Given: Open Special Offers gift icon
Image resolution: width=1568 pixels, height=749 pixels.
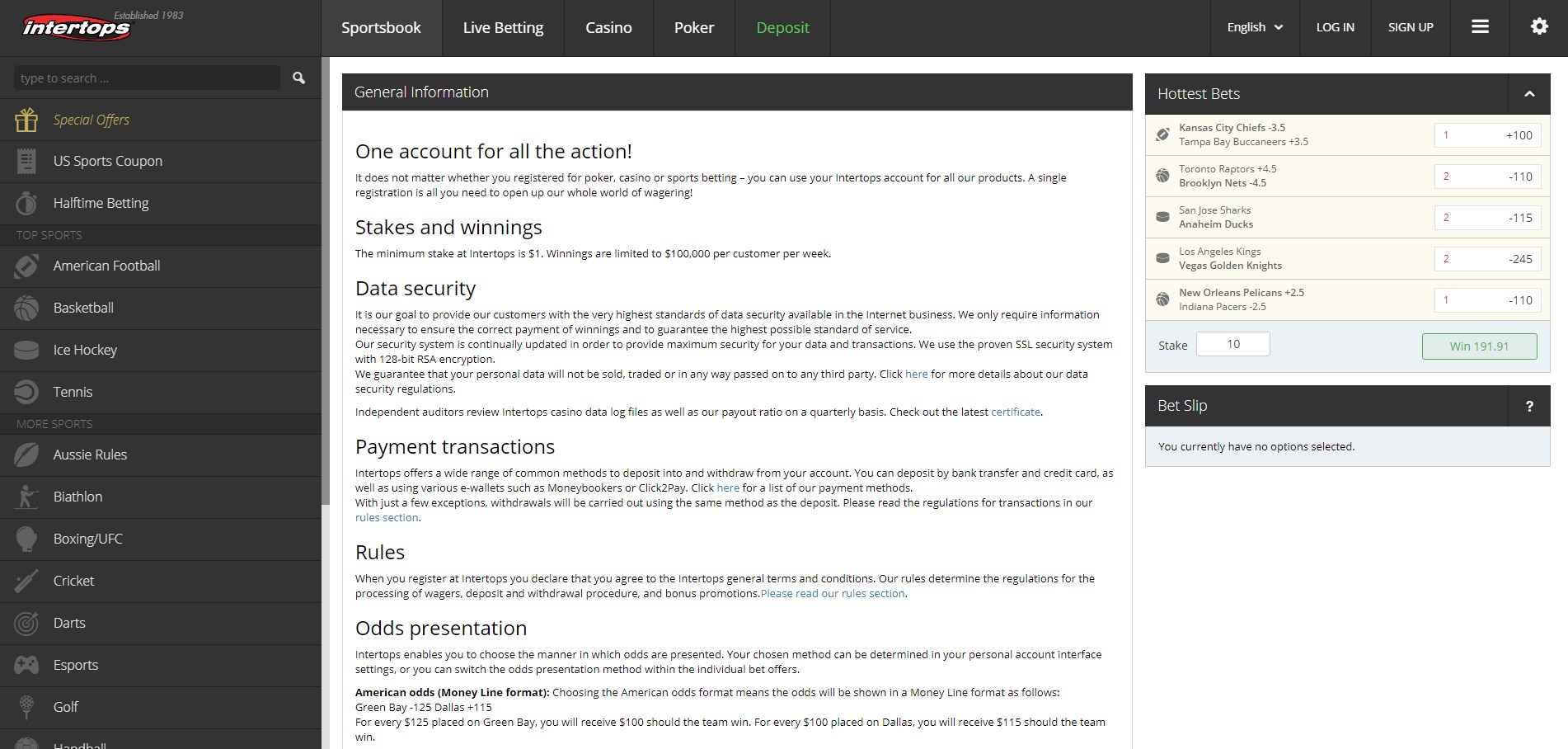Looking at the screenshot, I should coord(26,120).
